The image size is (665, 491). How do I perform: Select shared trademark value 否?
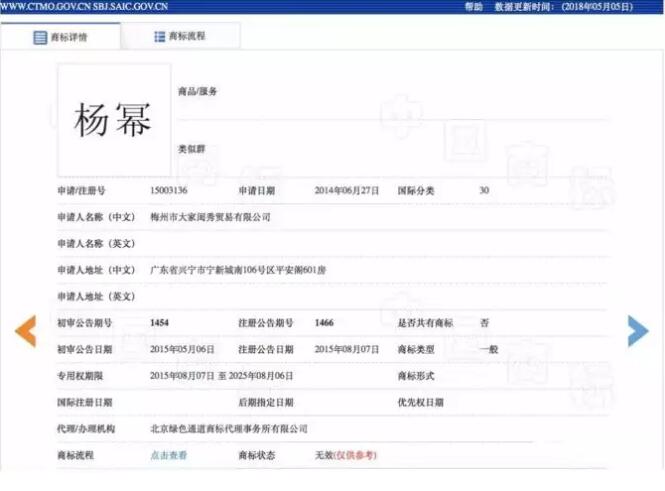tap(484, 323)
